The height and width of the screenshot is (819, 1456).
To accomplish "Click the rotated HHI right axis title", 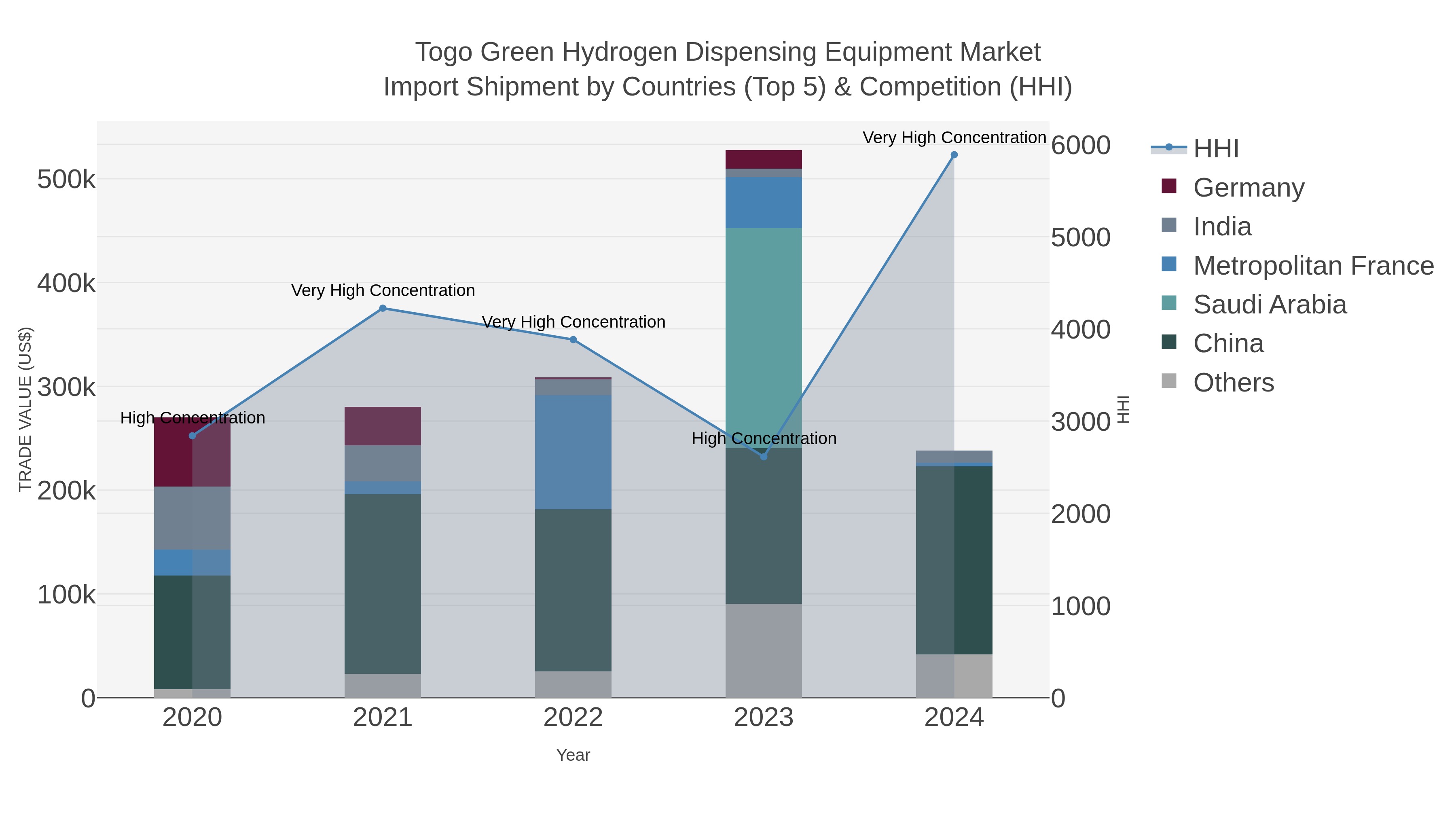I will pyautogui.click(x=1124, y=409).
